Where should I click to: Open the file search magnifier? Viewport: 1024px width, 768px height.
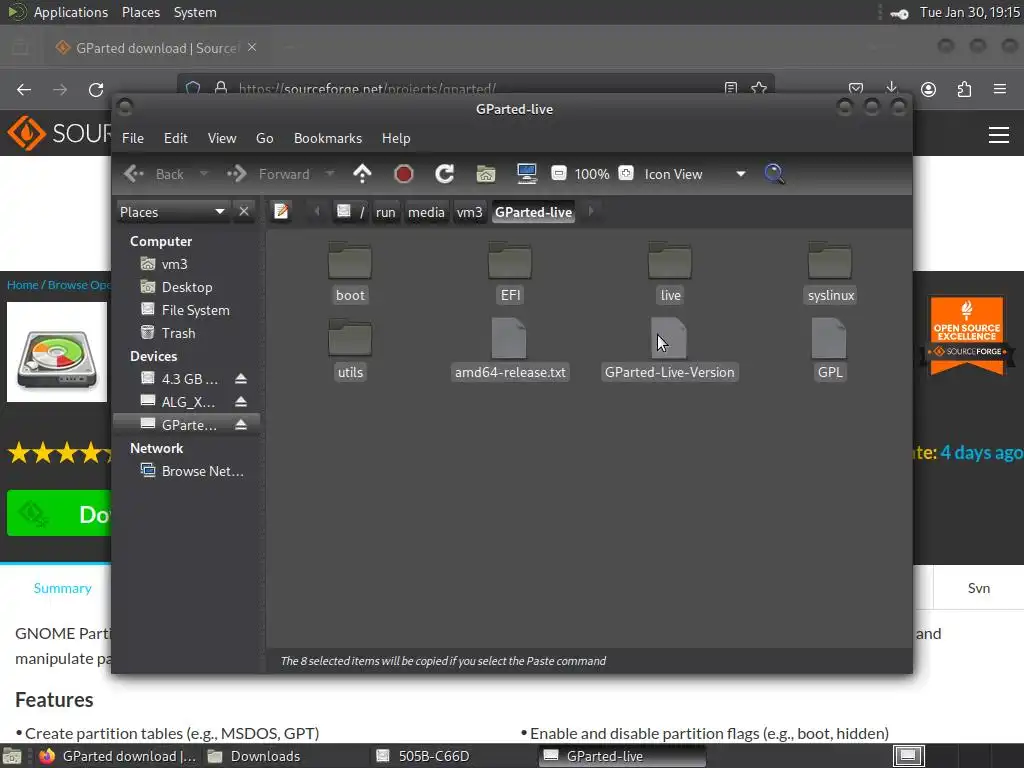[774, 174]
